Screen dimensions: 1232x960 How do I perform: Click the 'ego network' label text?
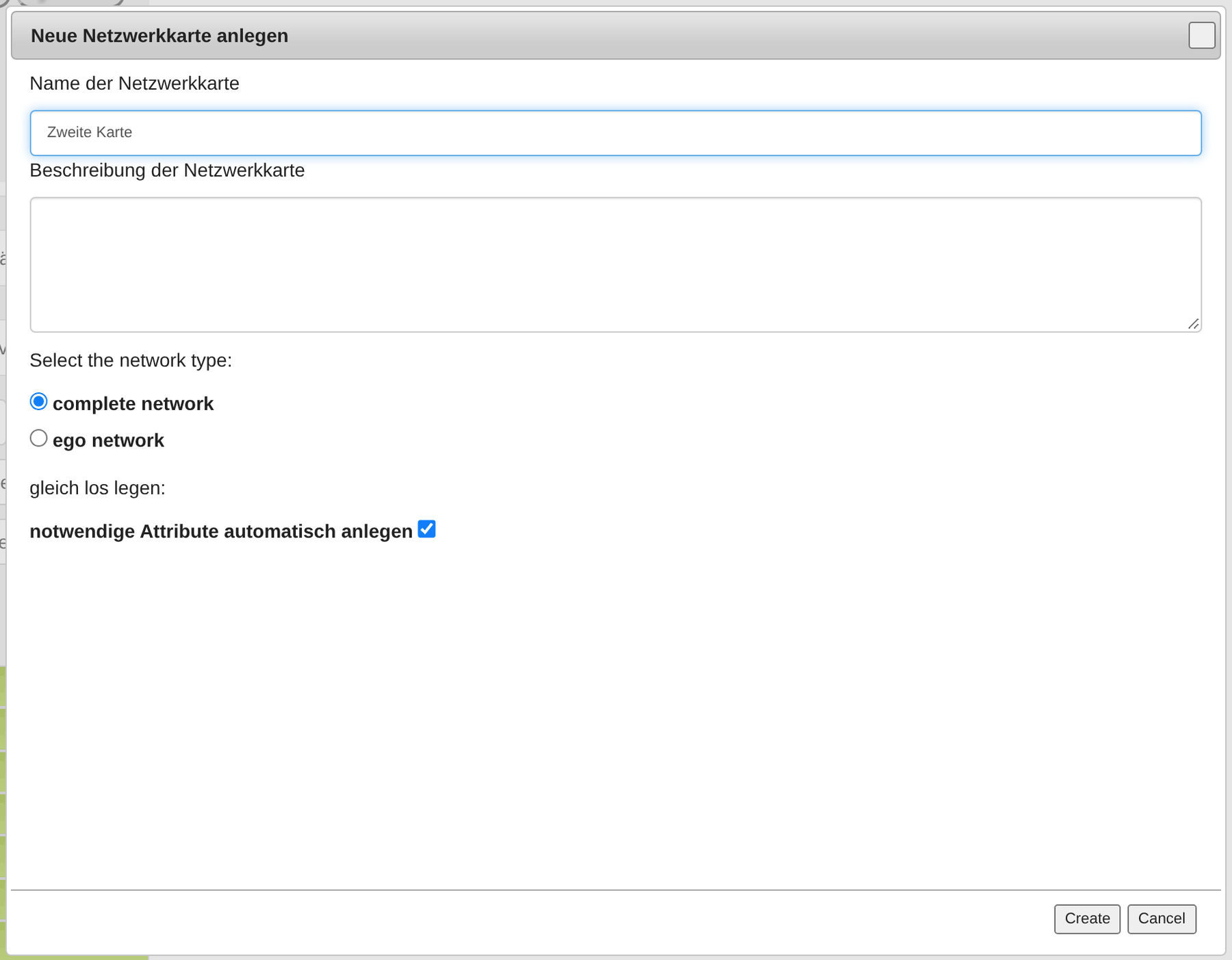point(108,440)
